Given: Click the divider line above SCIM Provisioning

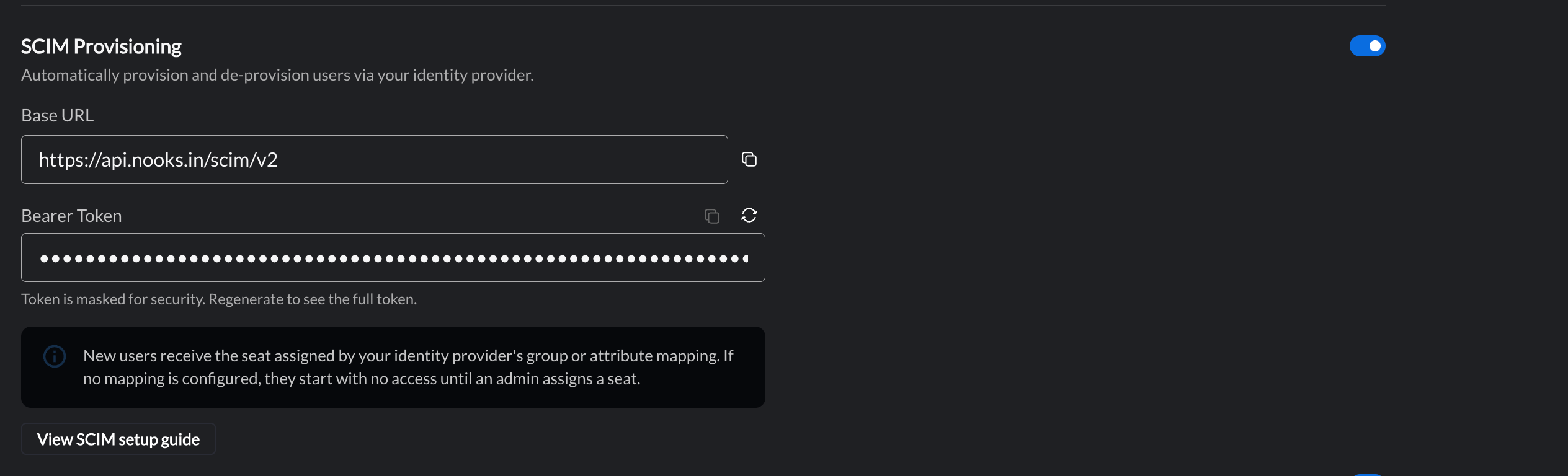Looking at the screenshot, I should pyautogui.click(x=703, y=6).
